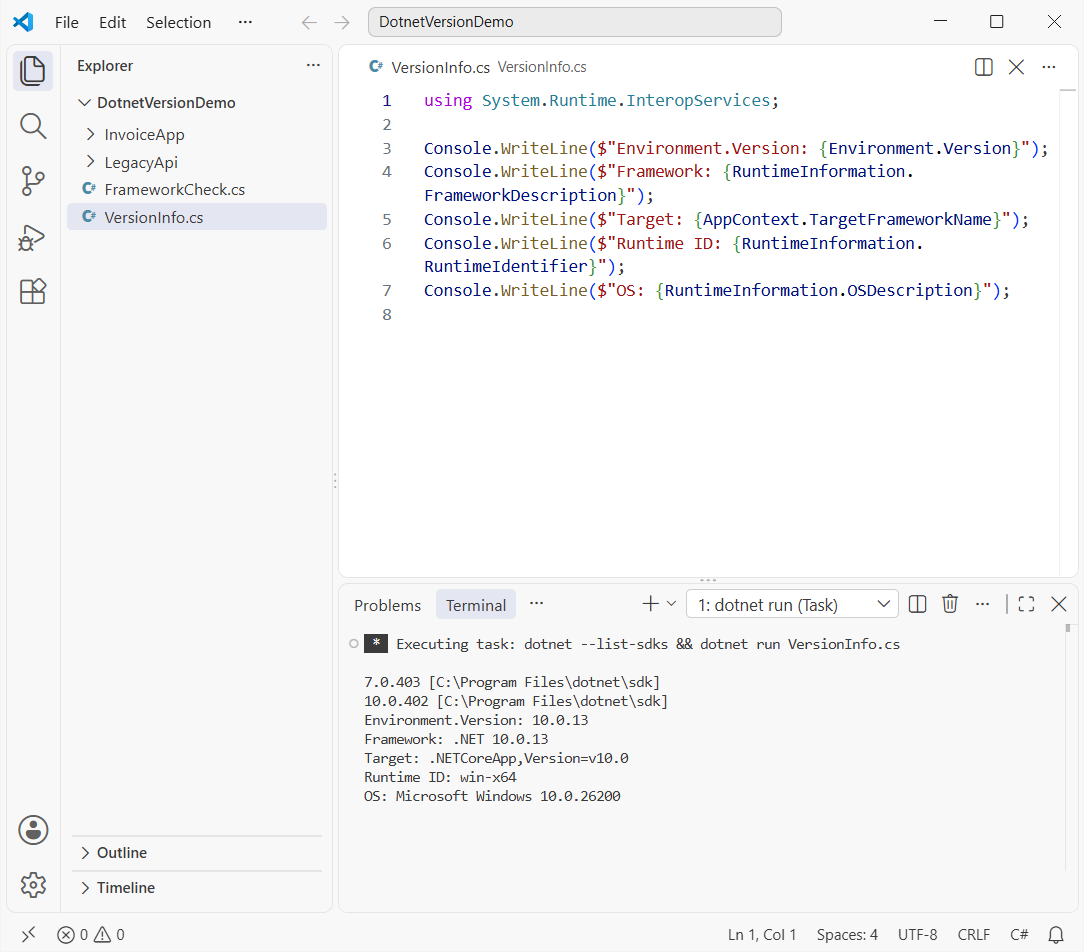The height and width of the screenshot is (952, 1084).
Task: Split the editor to the right
Action: click(x=983, y=67)
